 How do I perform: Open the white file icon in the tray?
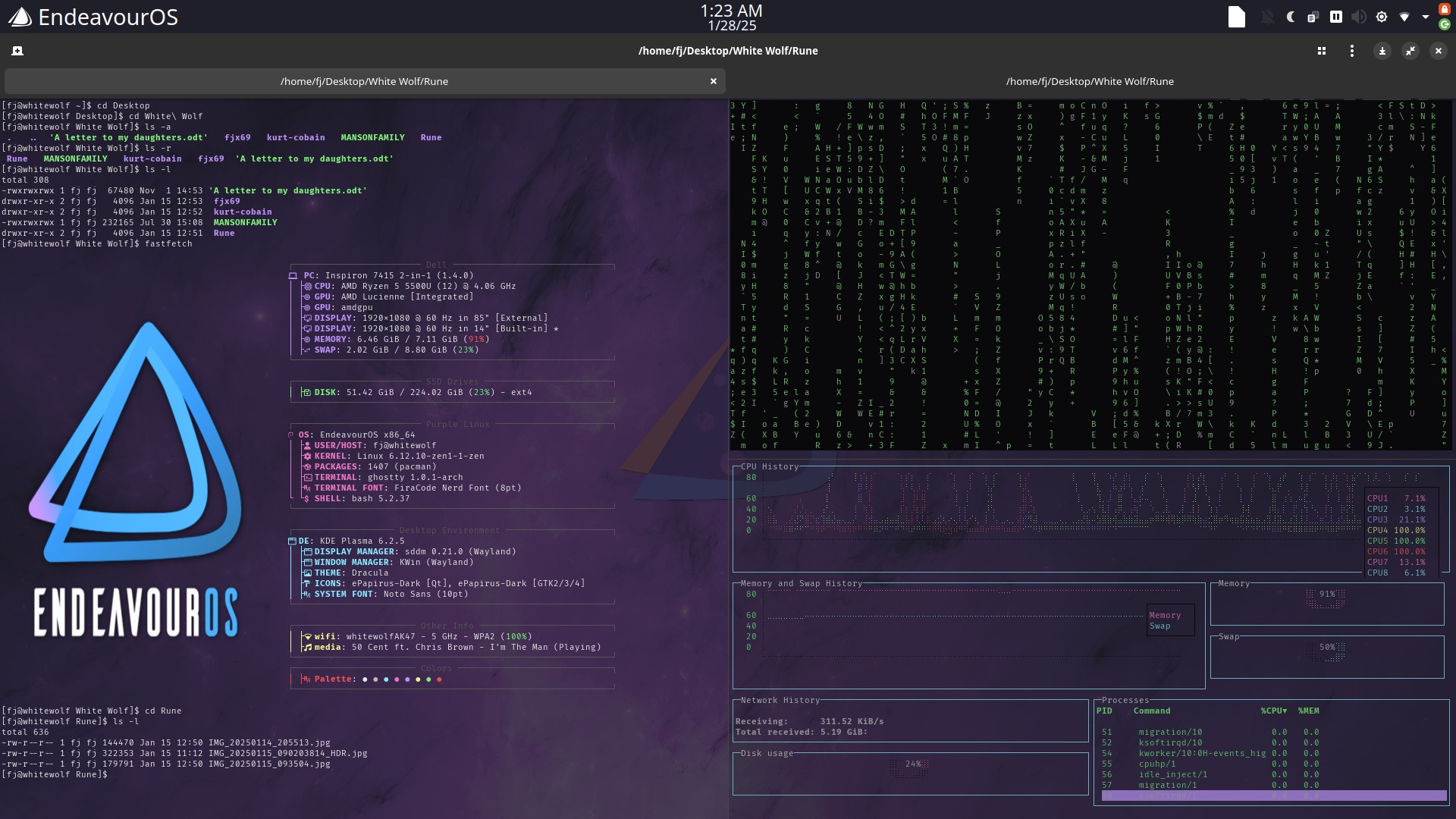1237,17
